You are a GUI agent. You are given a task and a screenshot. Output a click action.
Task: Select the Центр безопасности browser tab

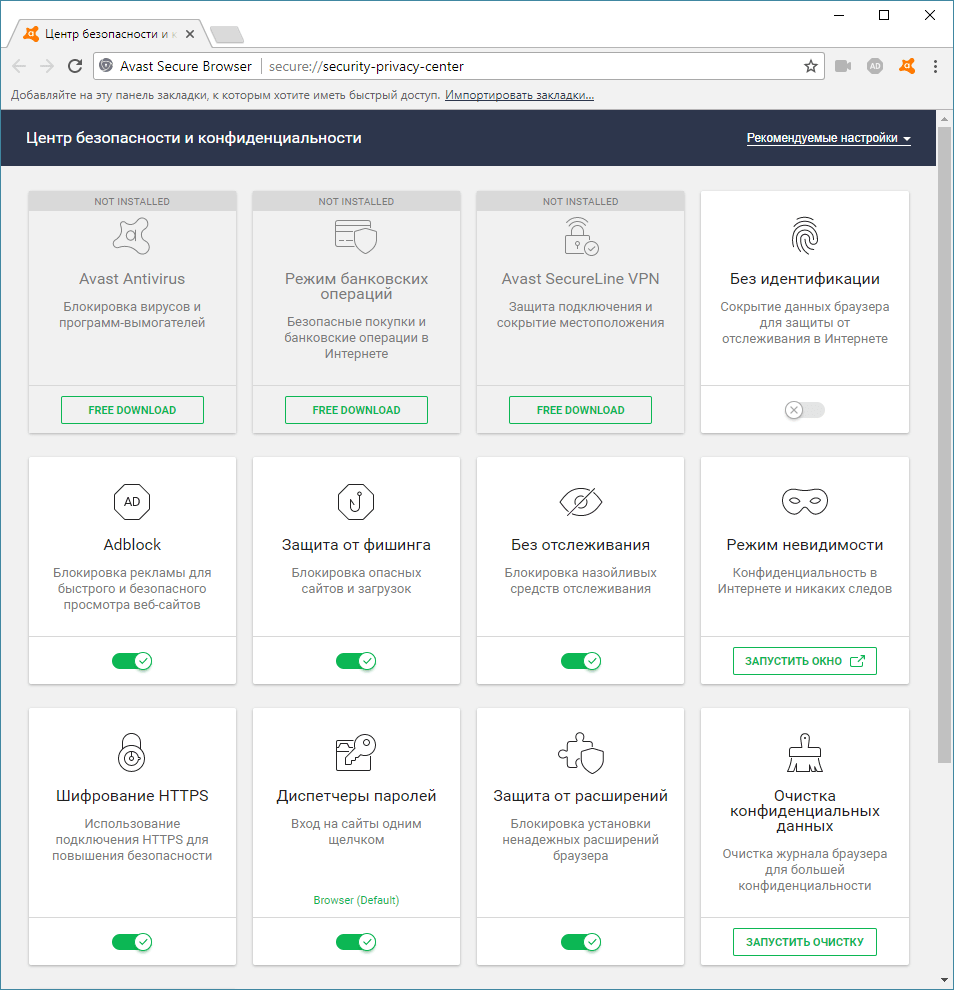109,34
